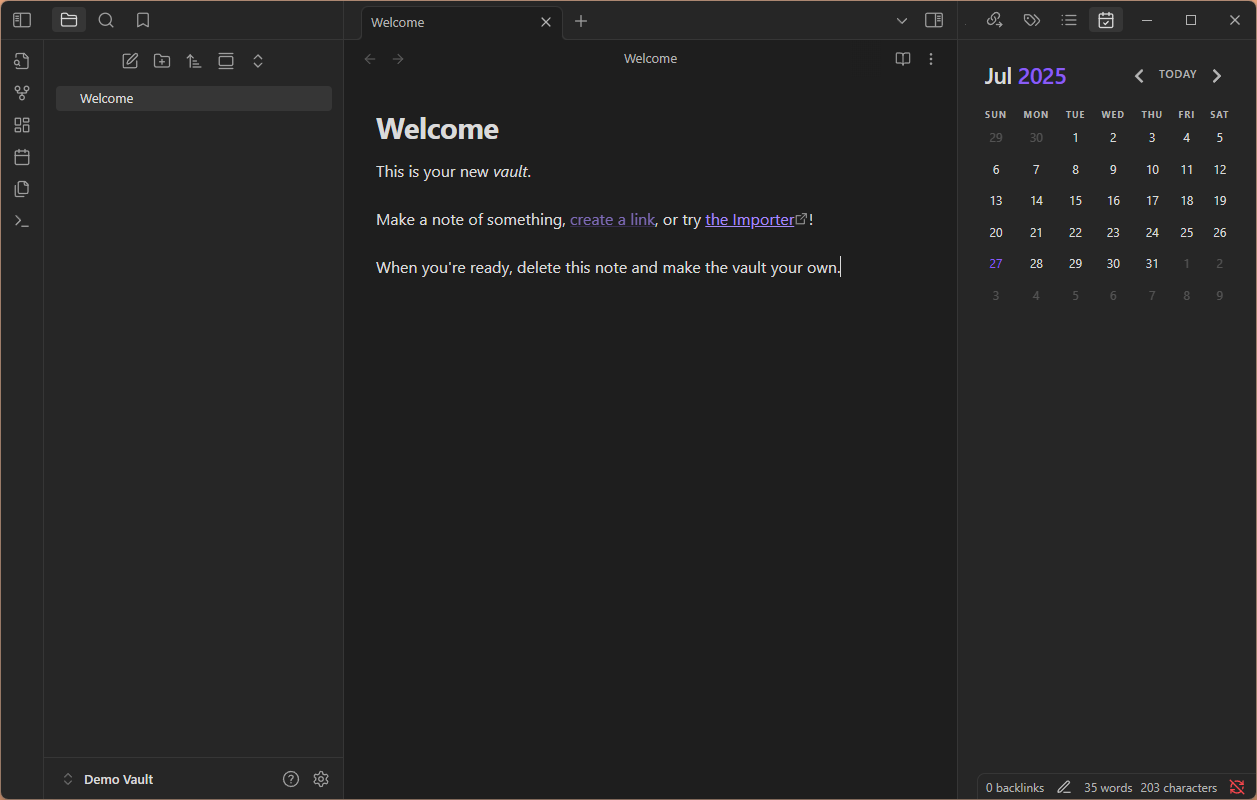1257x800 pixels.
Task: Create a new folder
Action: pyautogui.click(x=162, y=61)
